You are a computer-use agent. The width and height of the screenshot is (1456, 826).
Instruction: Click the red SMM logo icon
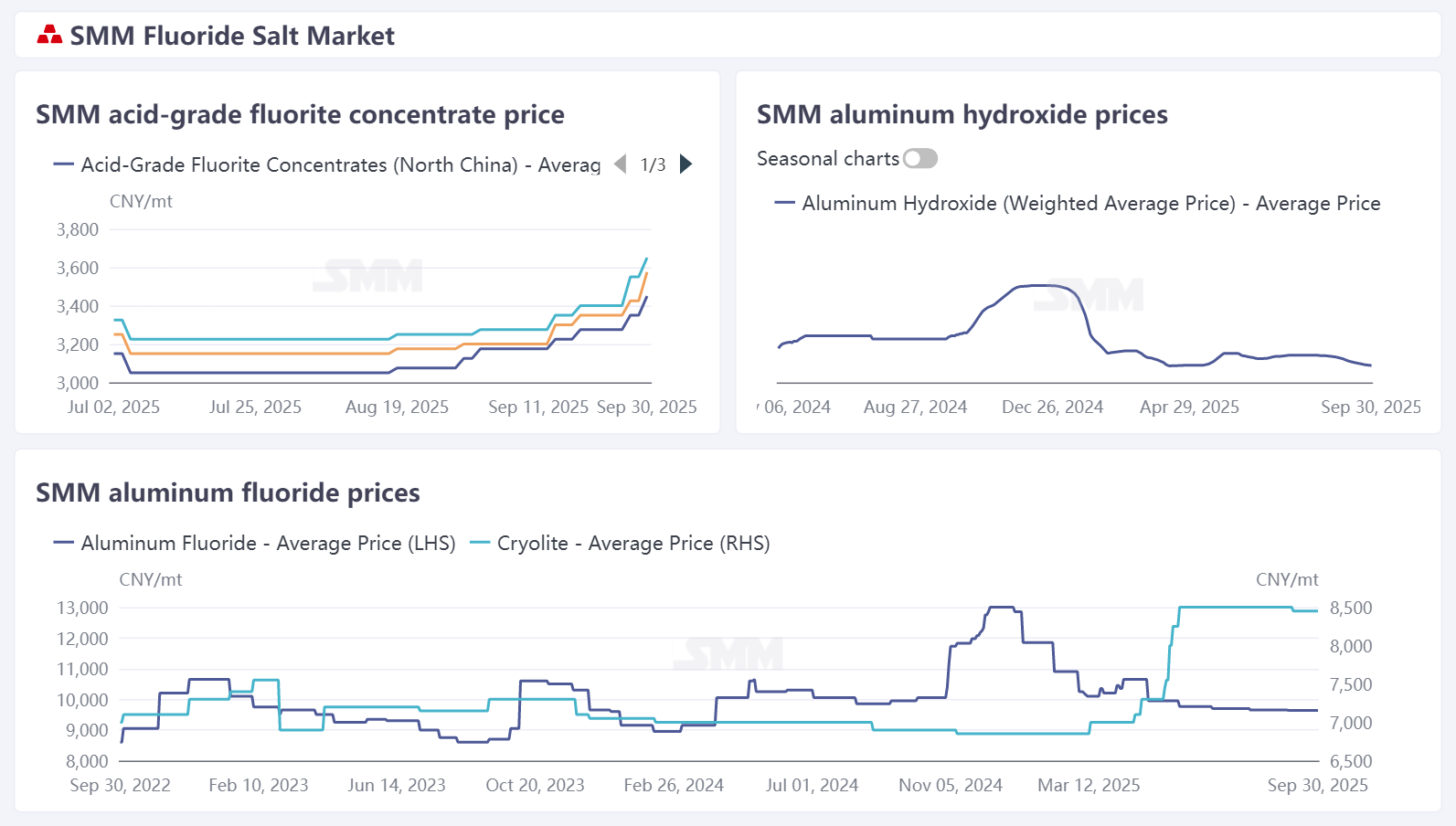[49, 36]
